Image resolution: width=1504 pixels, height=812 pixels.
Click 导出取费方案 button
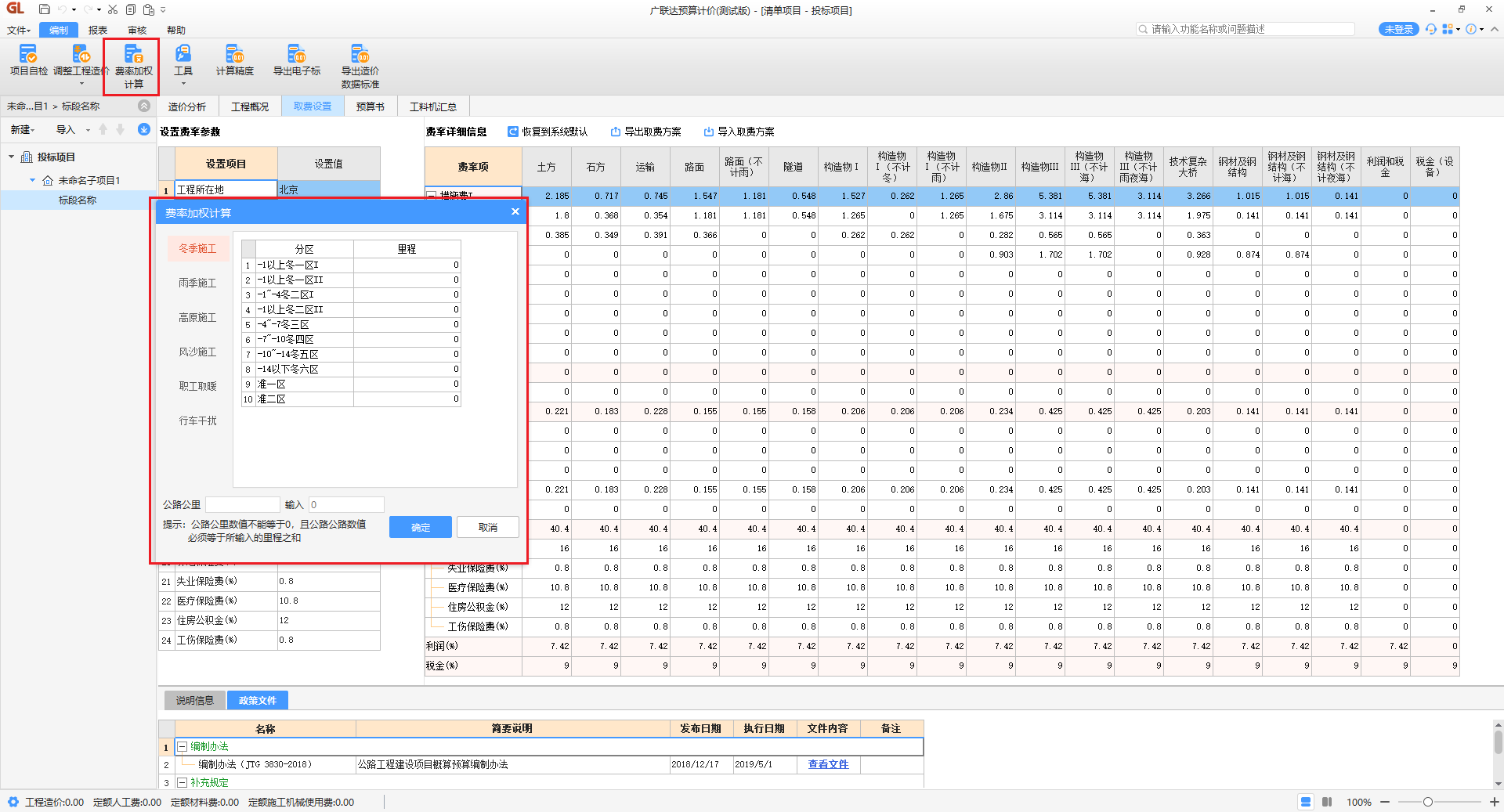tap(646, 132)
